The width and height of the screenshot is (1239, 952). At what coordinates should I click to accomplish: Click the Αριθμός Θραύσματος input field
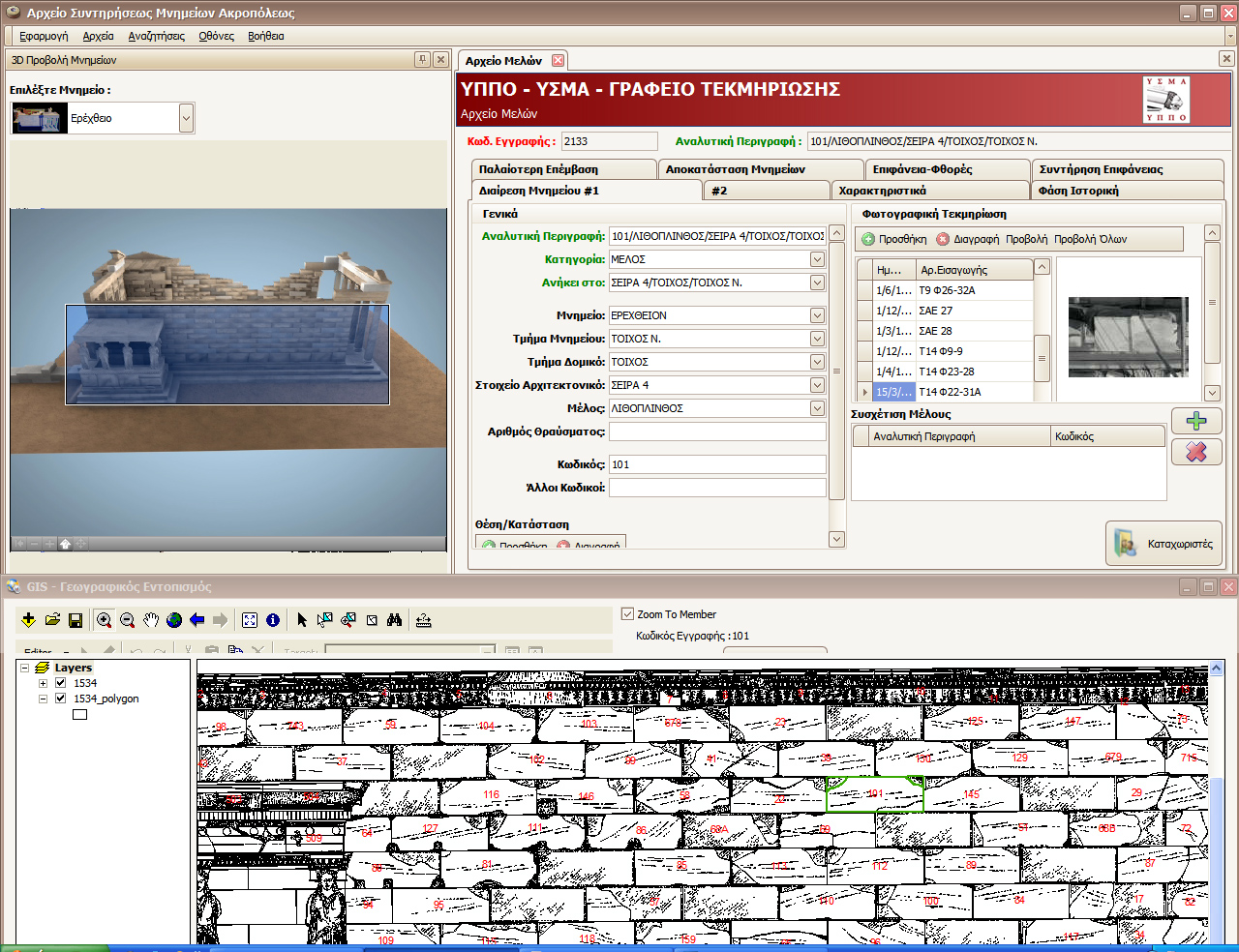pos(717,431)
